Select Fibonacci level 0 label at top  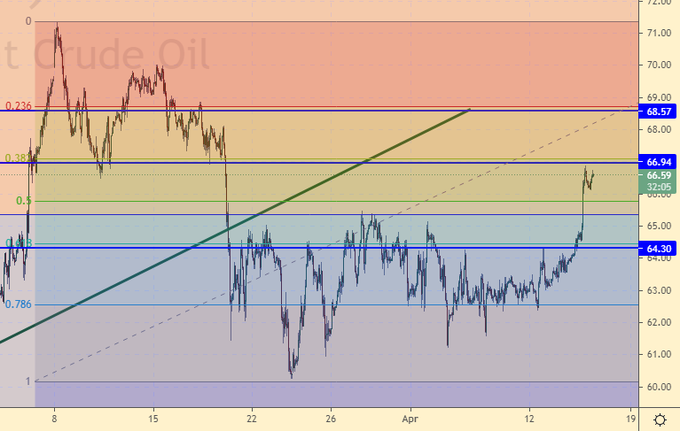coord(28,21)
